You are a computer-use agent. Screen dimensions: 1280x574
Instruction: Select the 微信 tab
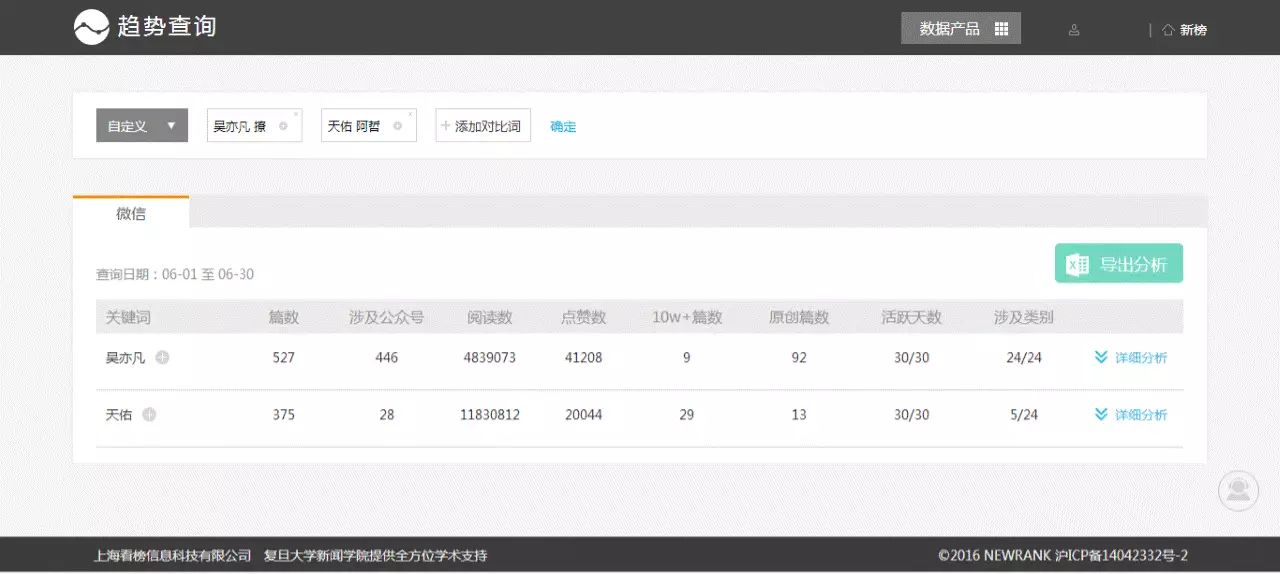(x=131, y=213)
